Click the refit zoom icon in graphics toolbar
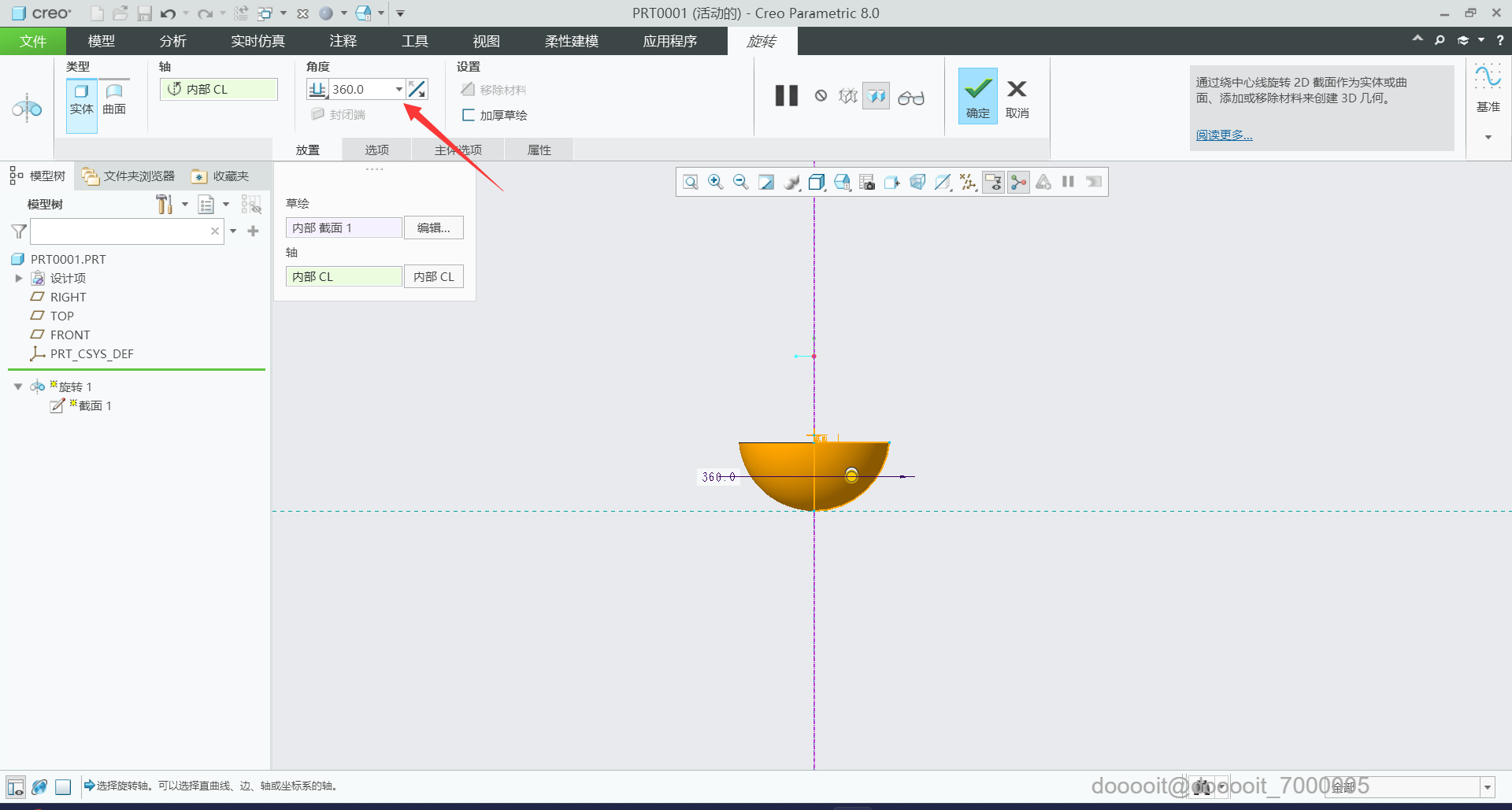The height and width of the screenshot is (810, 1512). pos(691,183)
